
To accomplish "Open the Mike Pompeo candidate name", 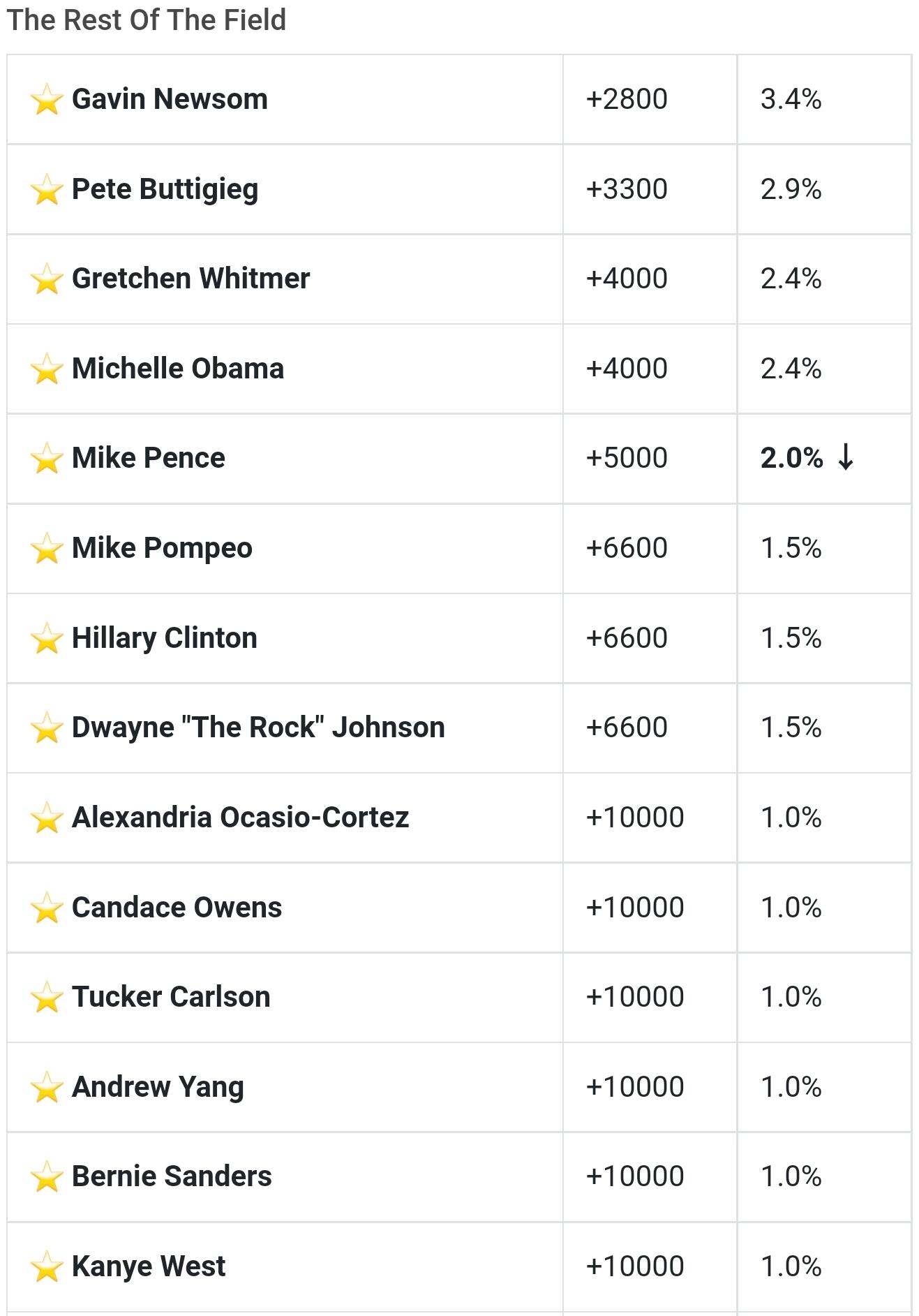I will point(162,548).
